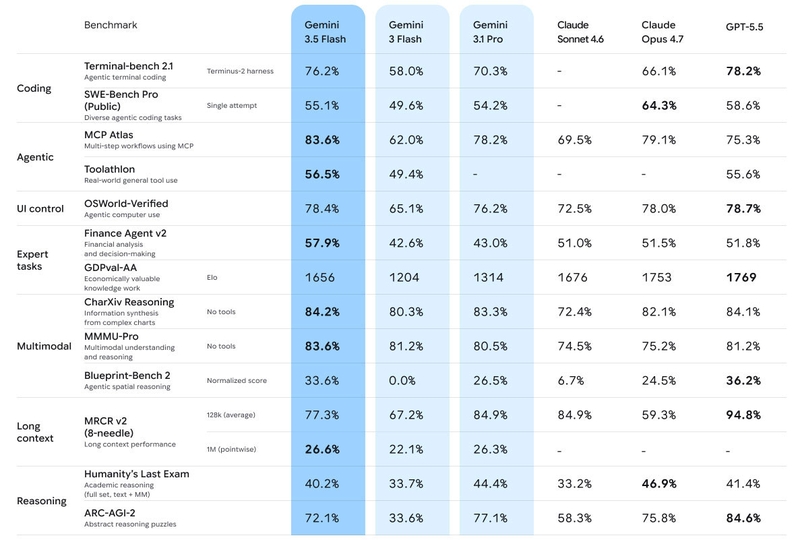
Task: Select the GDPval-AA benchmark name
Action: pos(110,267)
